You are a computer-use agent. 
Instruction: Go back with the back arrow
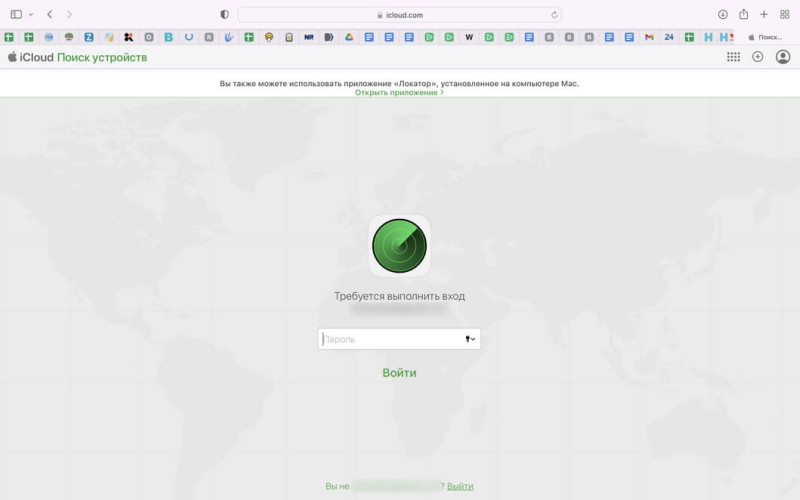click(x=50, y=15)
